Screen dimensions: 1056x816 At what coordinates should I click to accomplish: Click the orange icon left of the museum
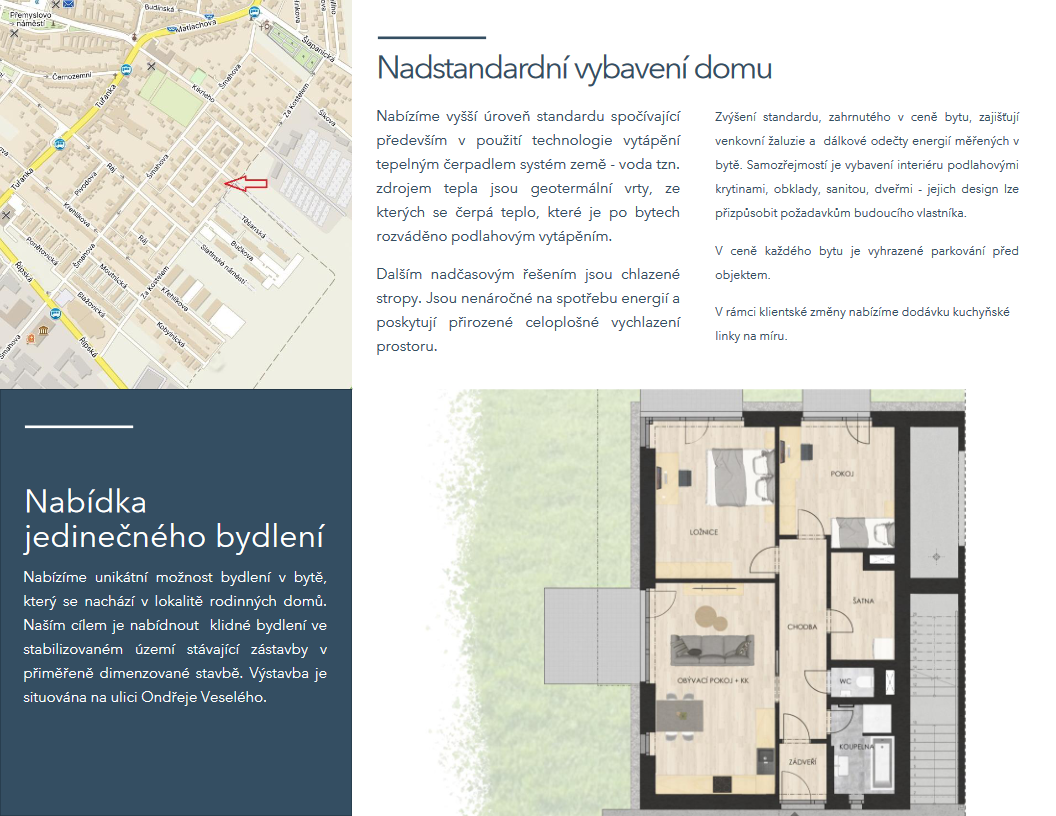30,339
